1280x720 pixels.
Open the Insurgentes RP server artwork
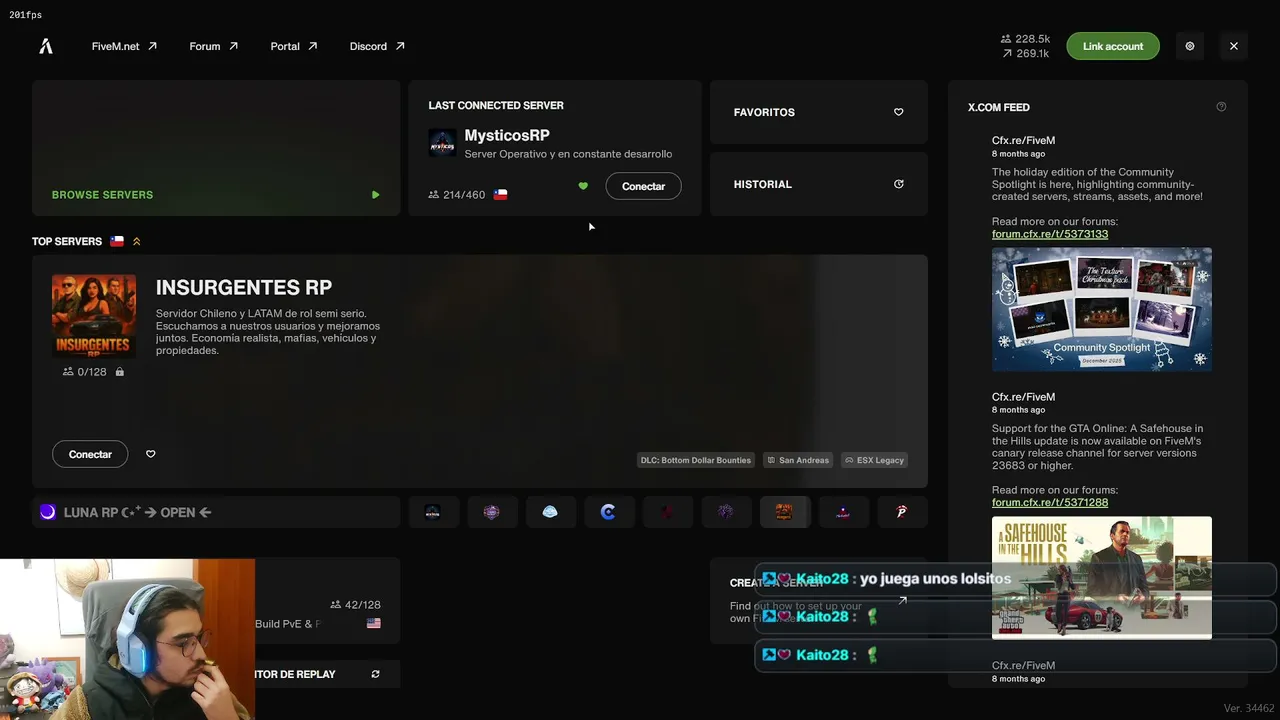coord(94,316)
